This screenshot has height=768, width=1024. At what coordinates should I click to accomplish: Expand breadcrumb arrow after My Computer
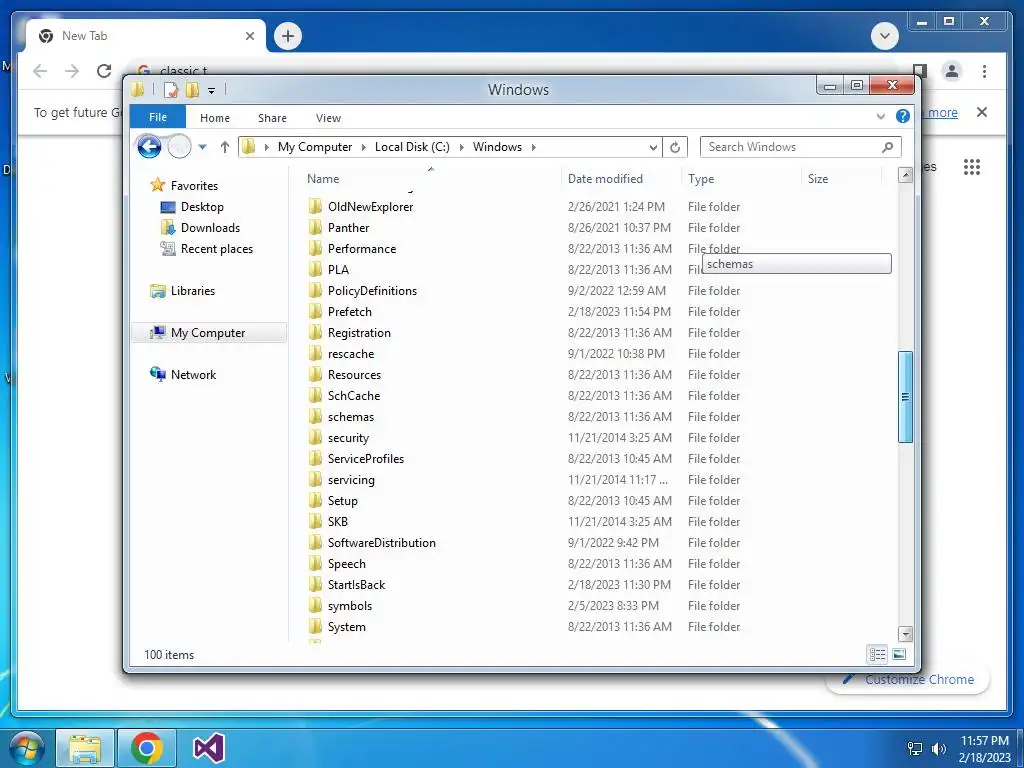[x=363, y=147]
